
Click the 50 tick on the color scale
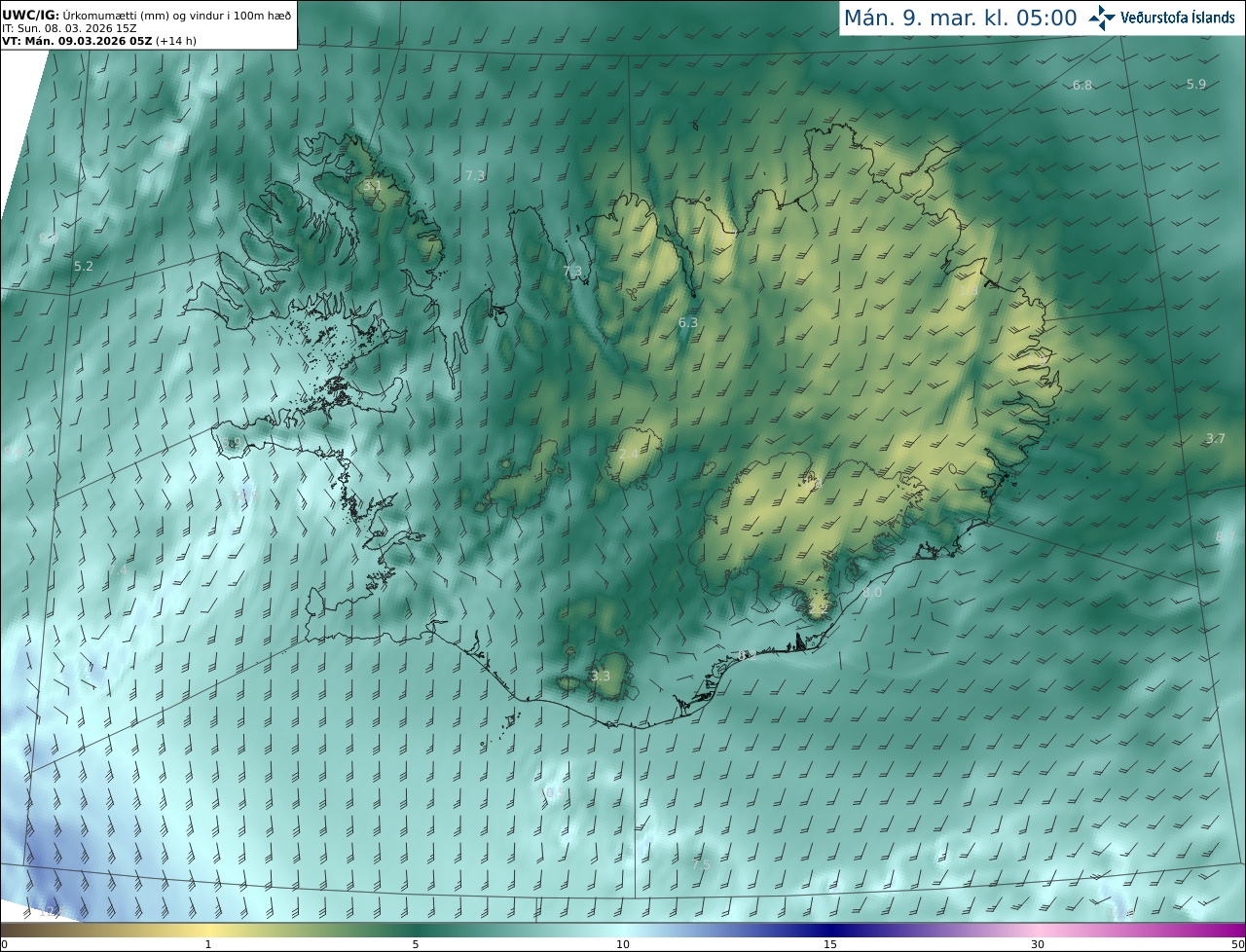(x=1238, y=944)
